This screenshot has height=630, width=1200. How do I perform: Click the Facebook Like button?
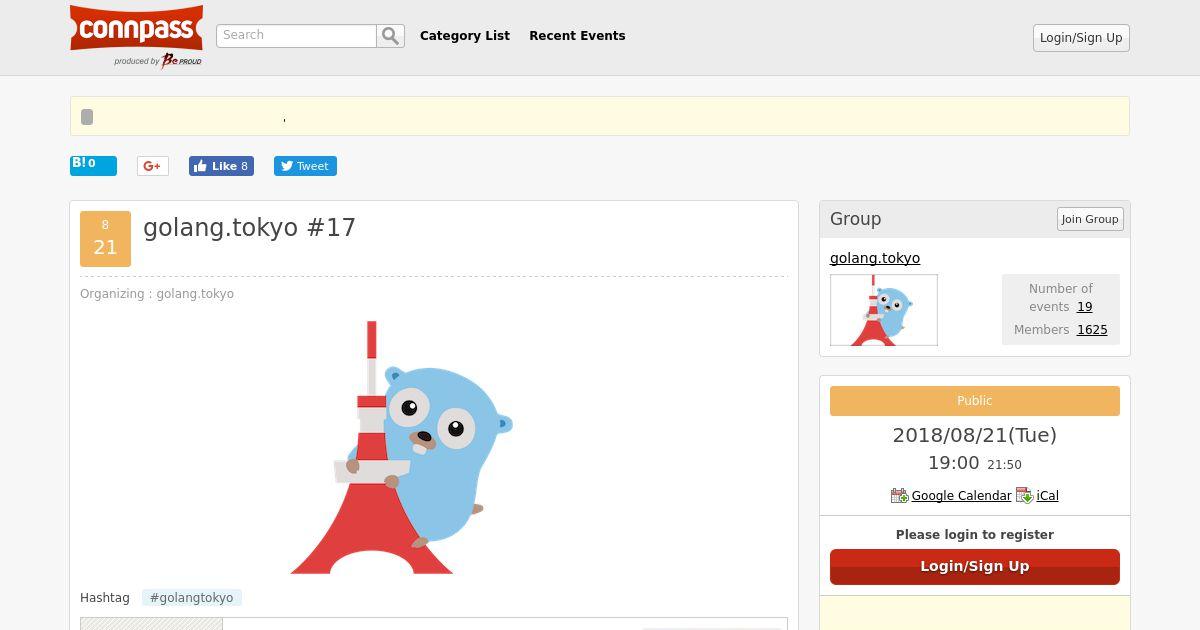click(x=221, y=166)
